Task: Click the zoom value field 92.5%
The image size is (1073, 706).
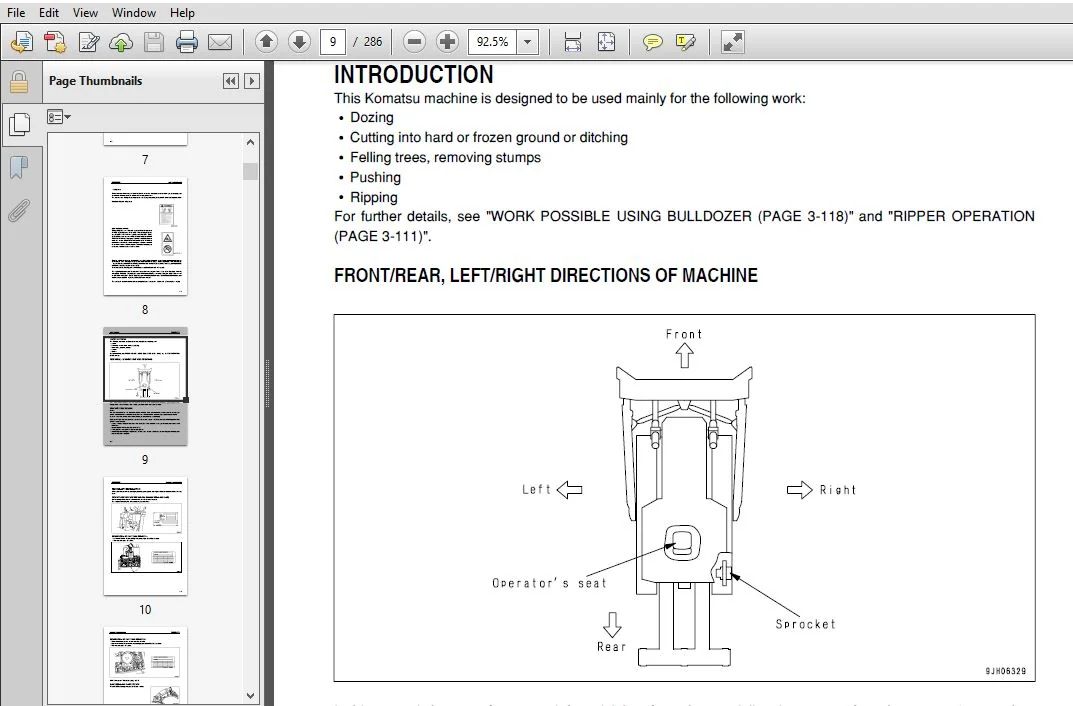Action: pos(493,42)
